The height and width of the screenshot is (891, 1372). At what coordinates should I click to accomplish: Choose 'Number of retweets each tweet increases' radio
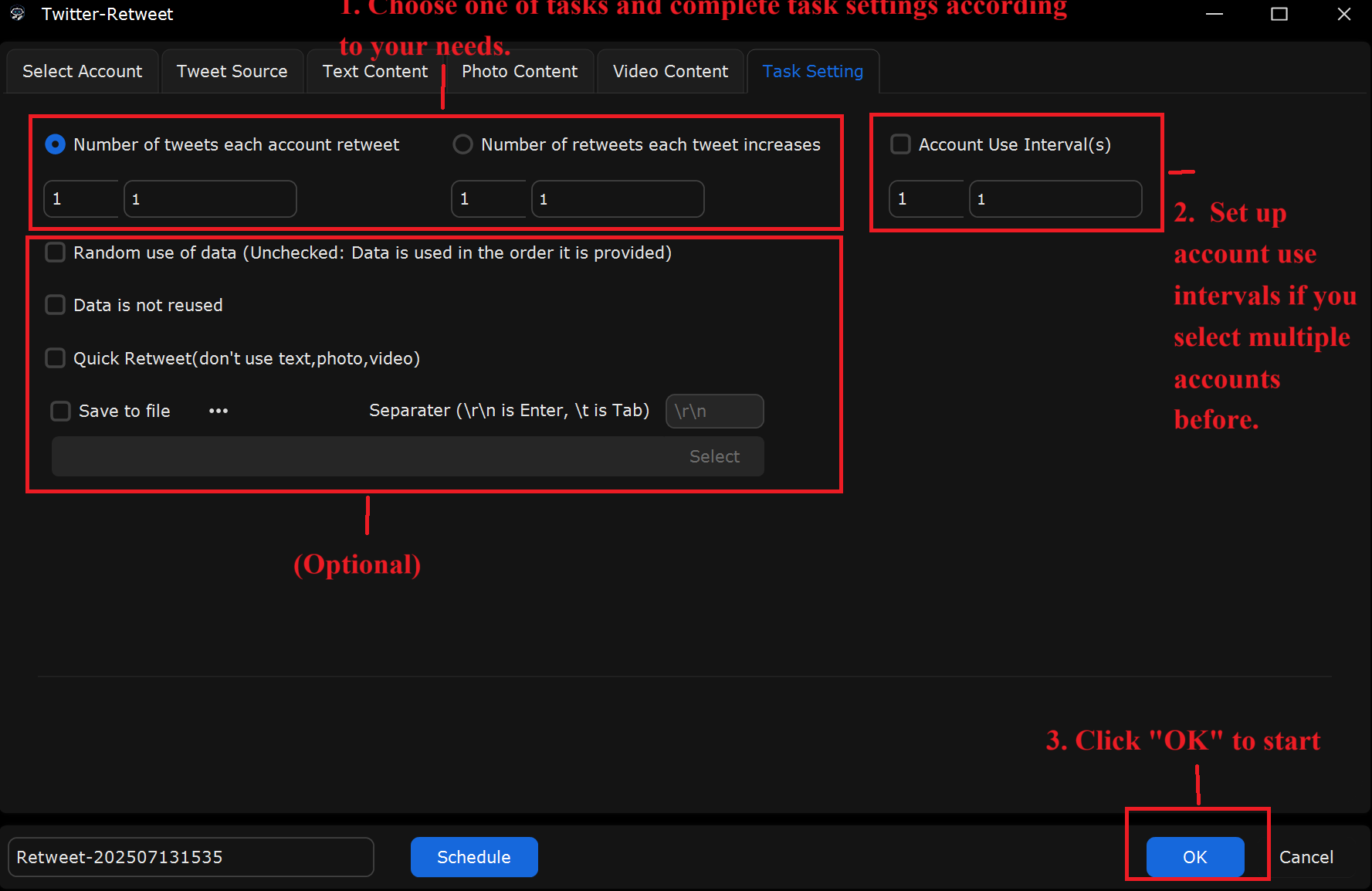[x=462, y=144]
